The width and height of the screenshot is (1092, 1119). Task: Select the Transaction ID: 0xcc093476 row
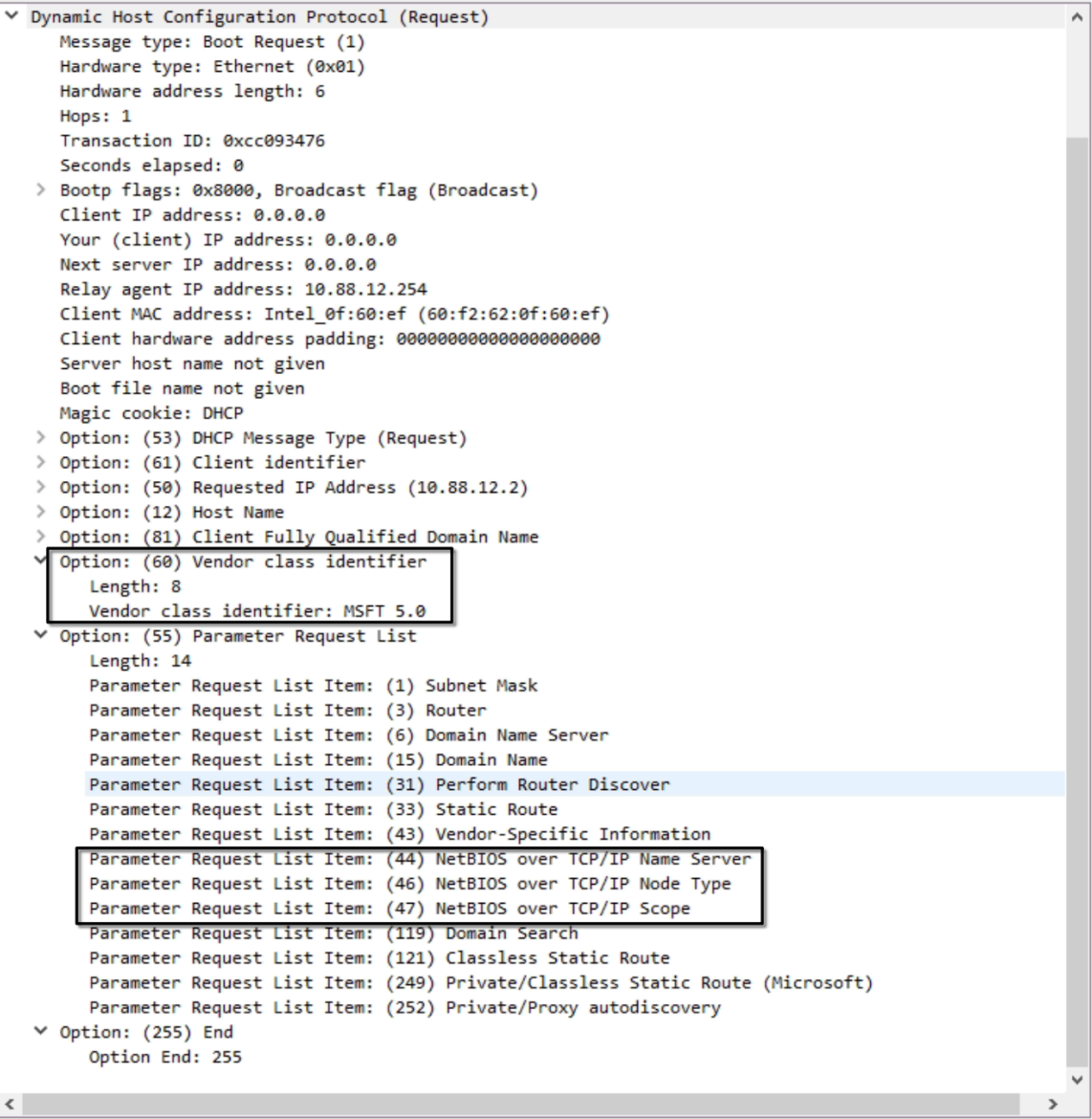click(193, 141)
